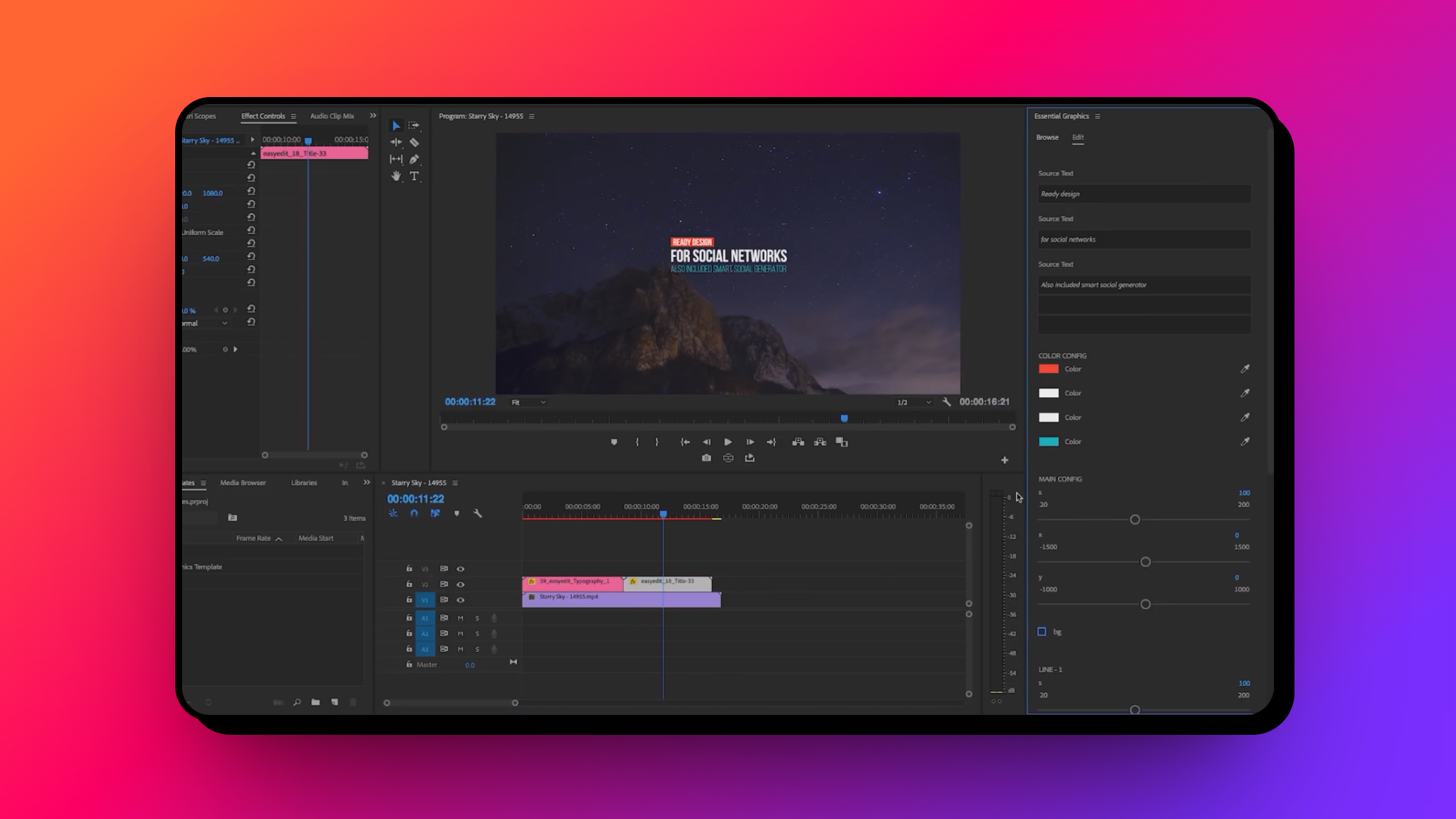This screenshot has width=1456, height=819.
Task: Click the Export Frame camera icon
Action: tap(706, 458)
